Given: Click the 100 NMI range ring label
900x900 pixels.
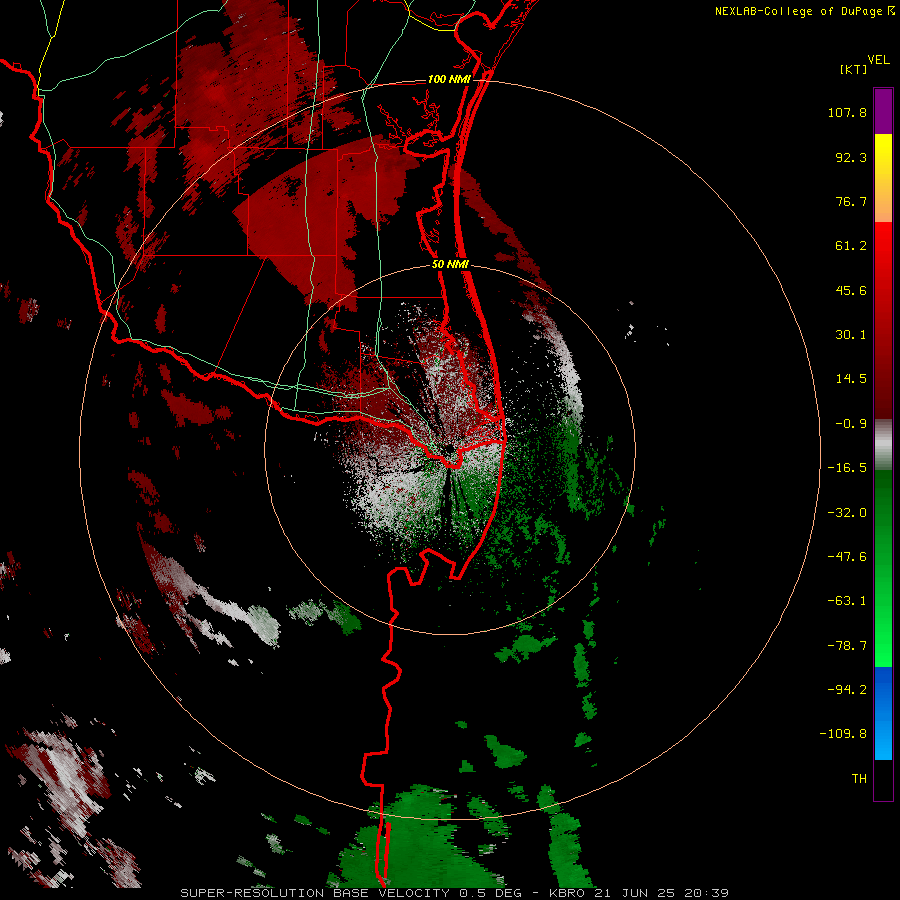Looking at the screenshot, I should pos(449,79).
